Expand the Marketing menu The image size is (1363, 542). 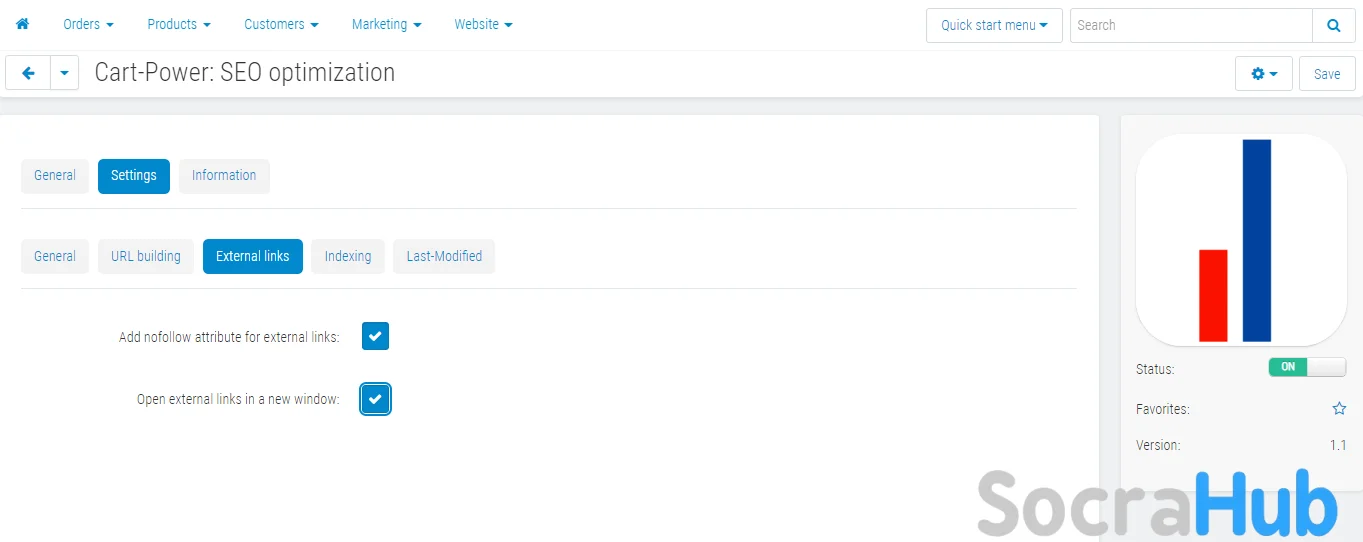386,24
